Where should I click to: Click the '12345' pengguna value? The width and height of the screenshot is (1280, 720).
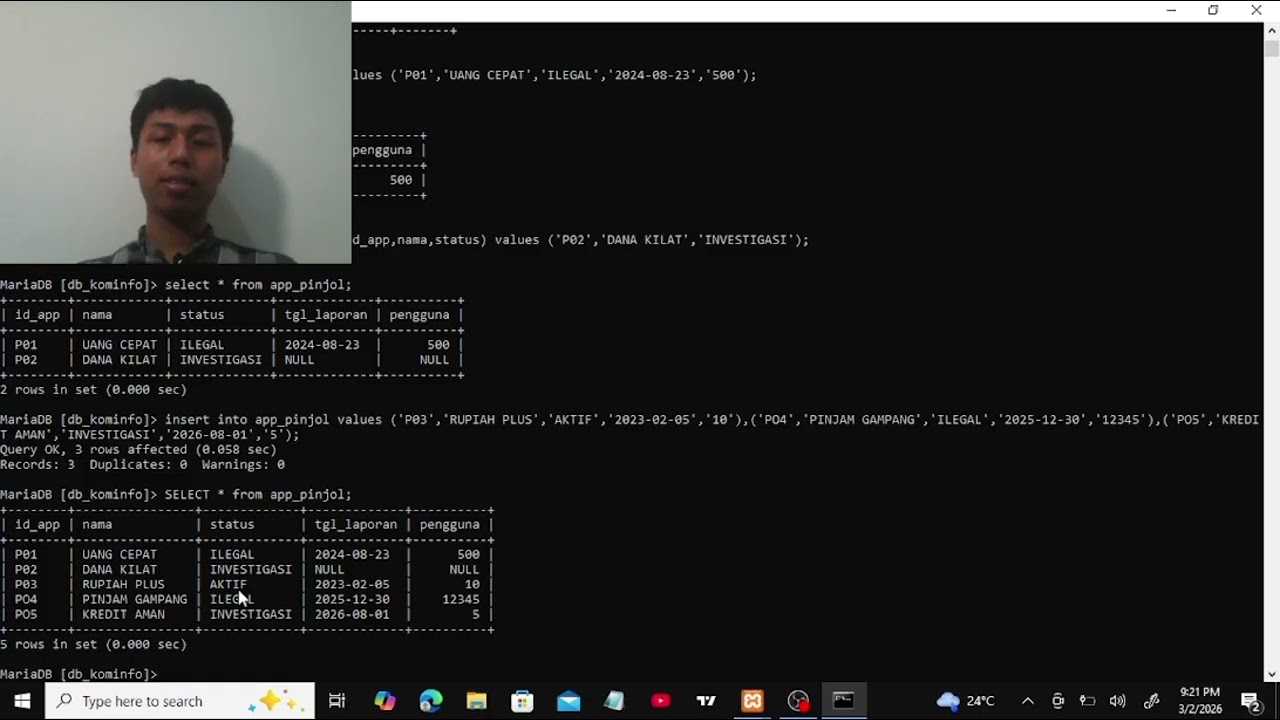tap(460, 599)
